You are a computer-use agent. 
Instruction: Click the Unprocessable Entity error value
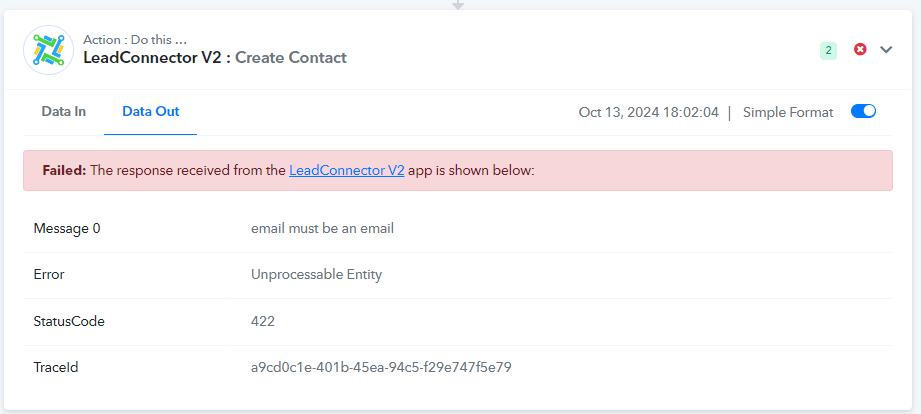click(317, 275)
